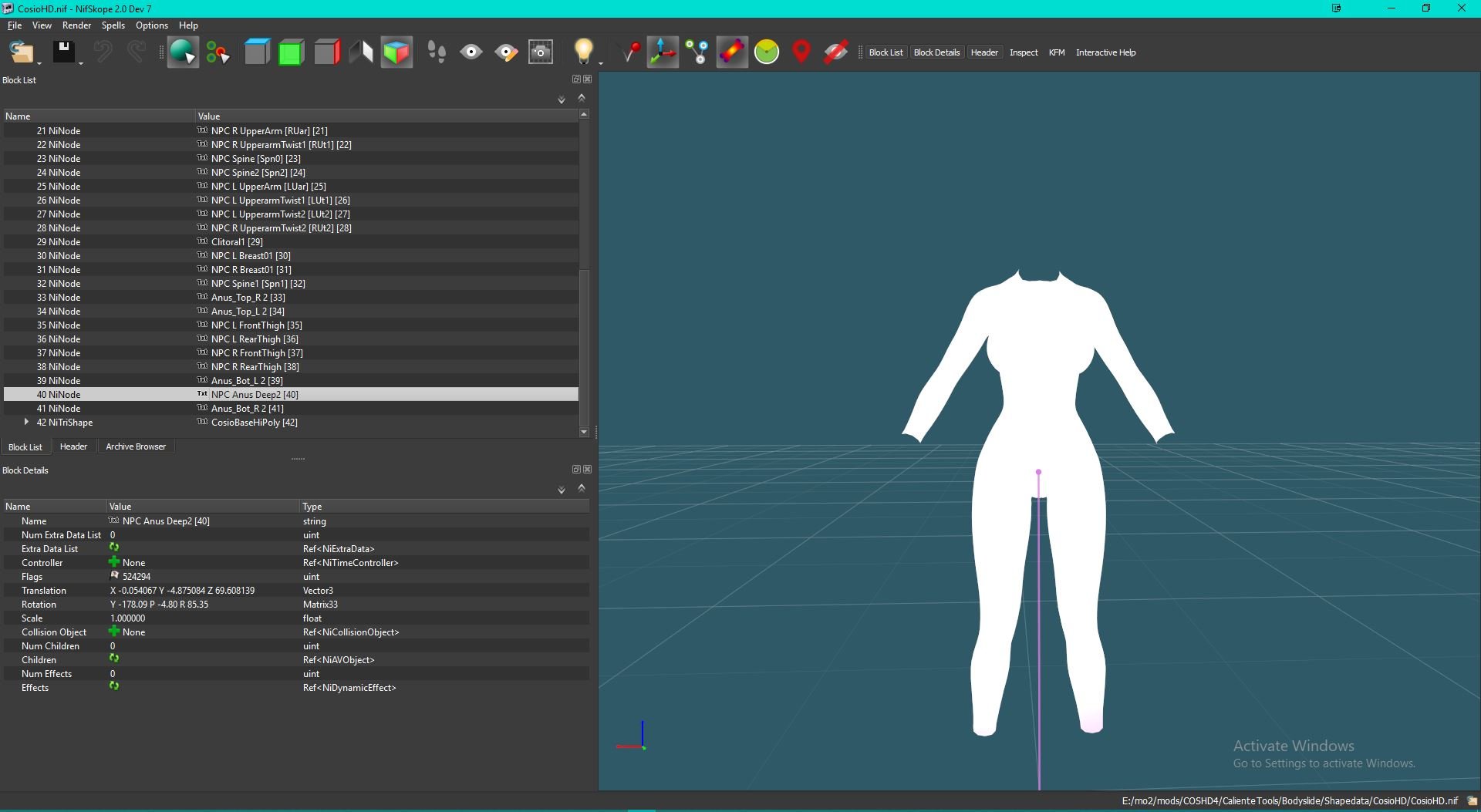1481x812 pixels.
Task: Float the Block Details panel
Action: point(576,469)
